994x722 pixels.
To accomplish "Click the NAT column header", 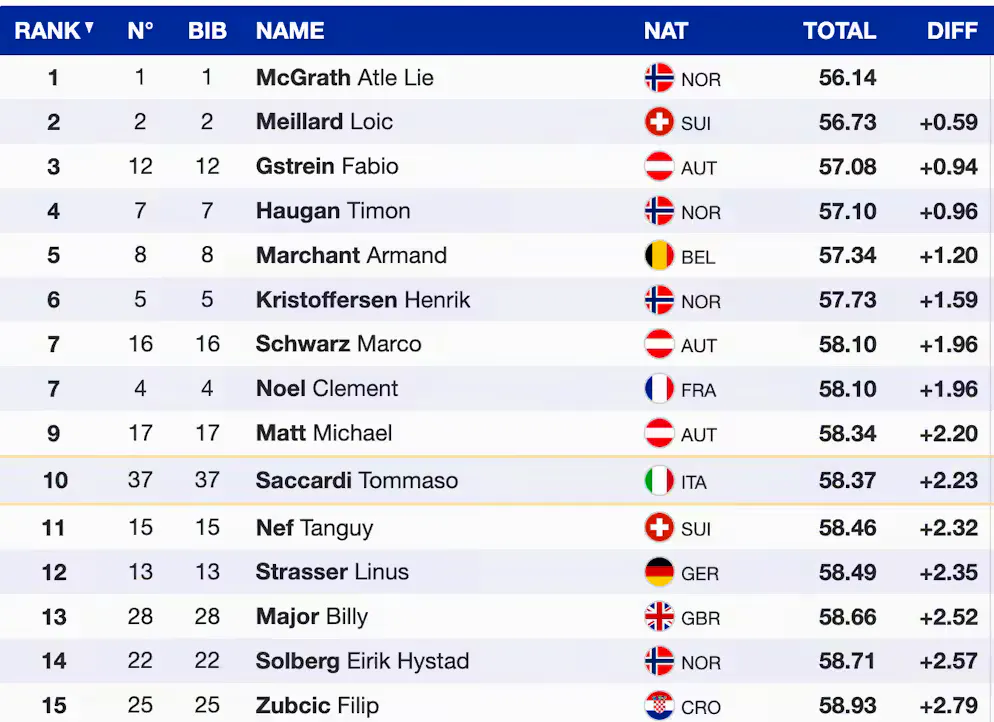I will (x=665, y=31).
